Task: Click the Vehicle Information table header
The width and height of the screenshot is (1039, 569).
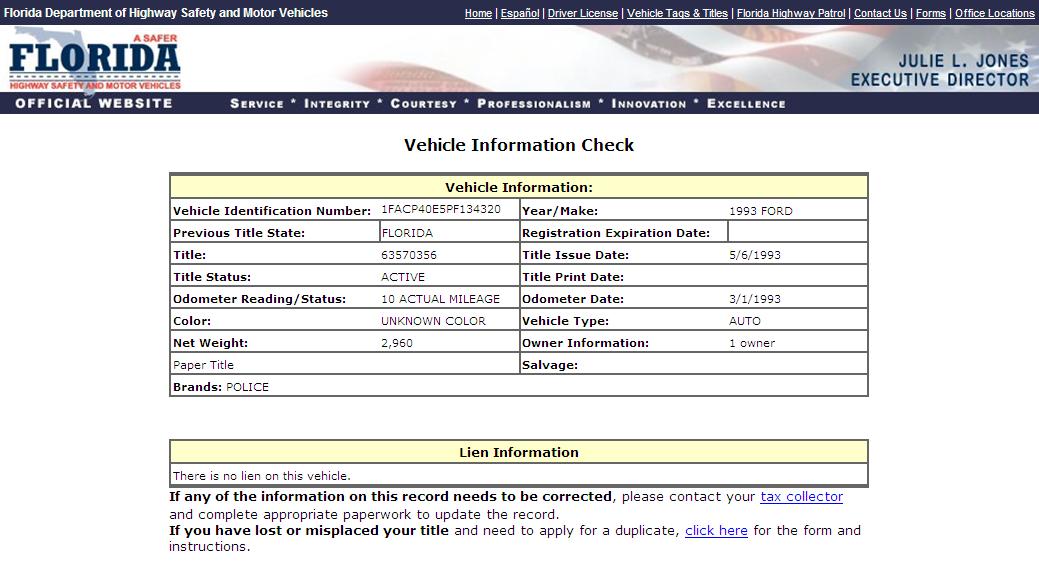Action: tap(518, 187)
